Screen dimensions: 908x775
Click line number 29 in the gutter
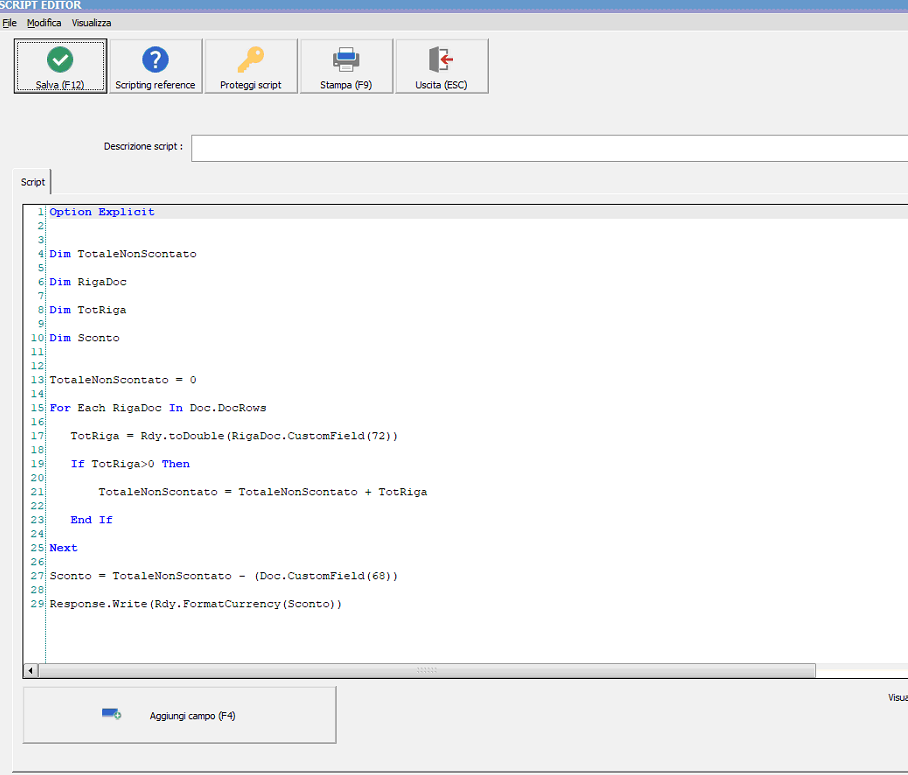pyautogui.click(x=37, y=604)
